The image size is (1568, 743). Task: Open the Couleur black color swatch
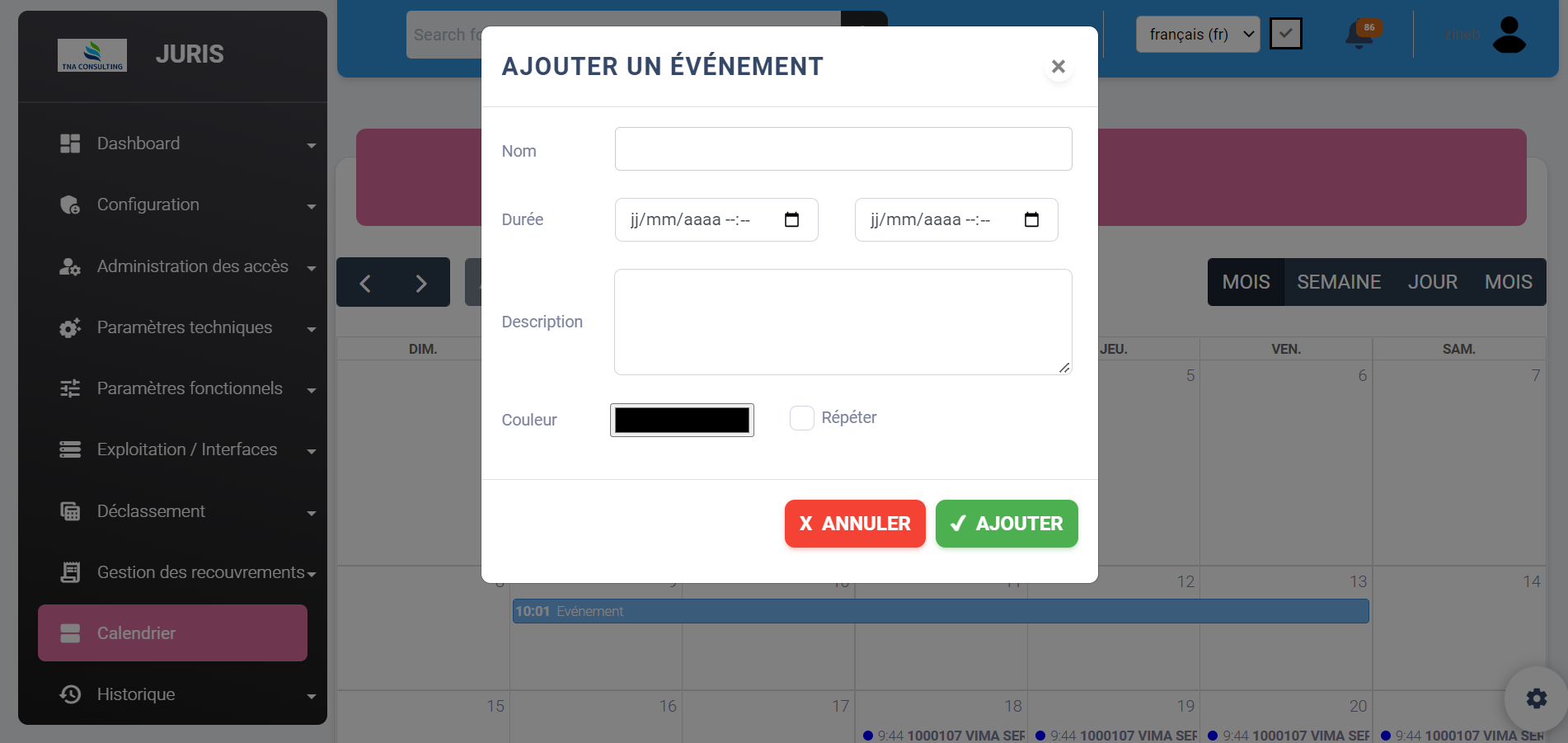pyautogui.click(x=682, y=420)
